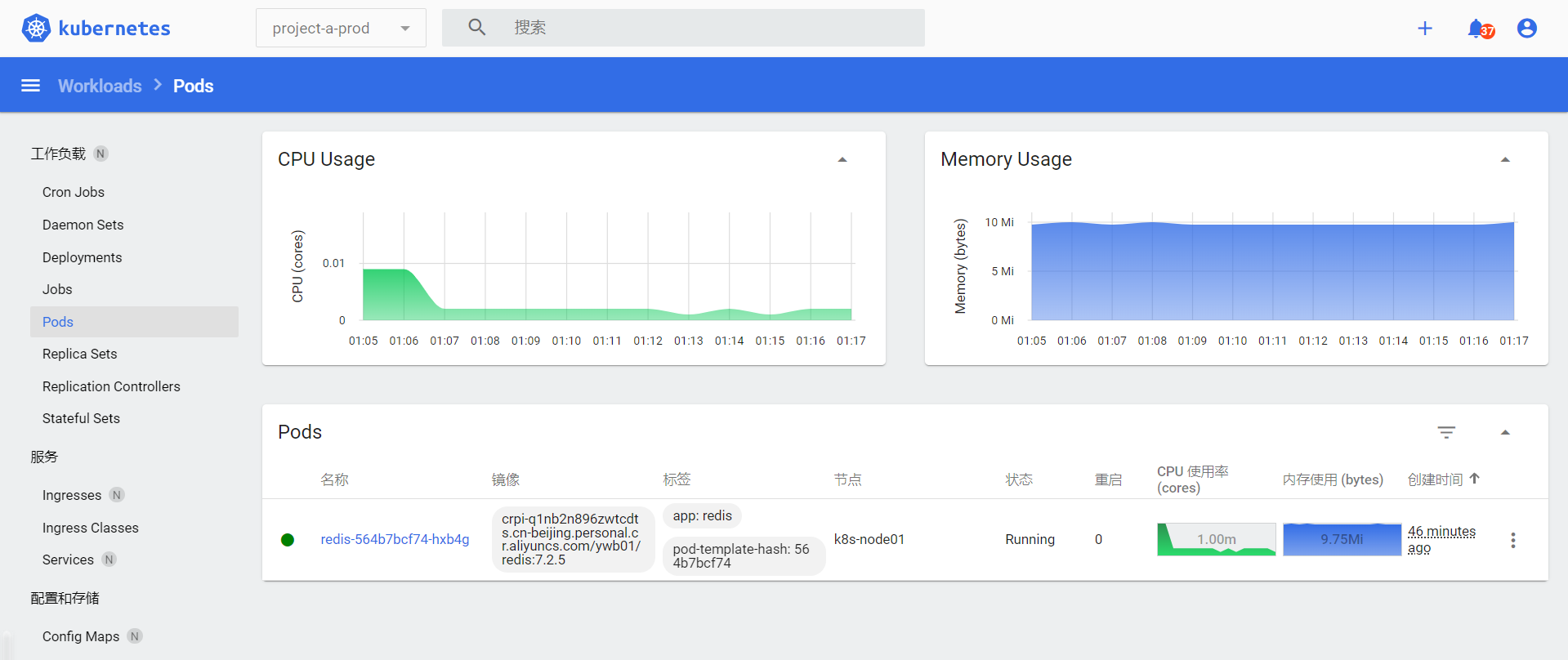Viewport: 1568px width, 660px height.
Task: Select Deployments in the sidebar
Action: coord(82,257)
